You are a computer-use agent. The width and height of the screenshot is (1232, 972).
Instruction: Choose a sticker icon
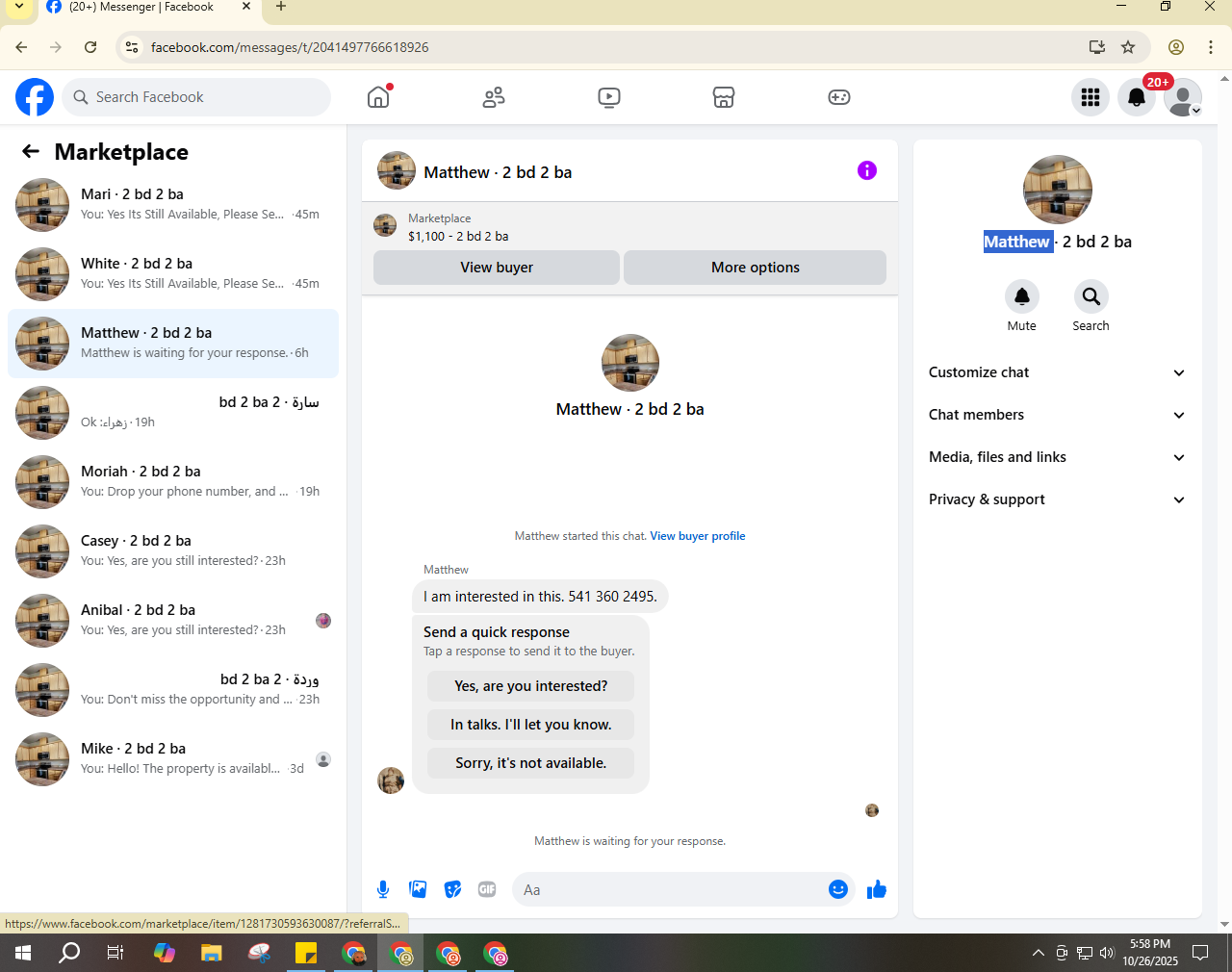tap(452, 889)
